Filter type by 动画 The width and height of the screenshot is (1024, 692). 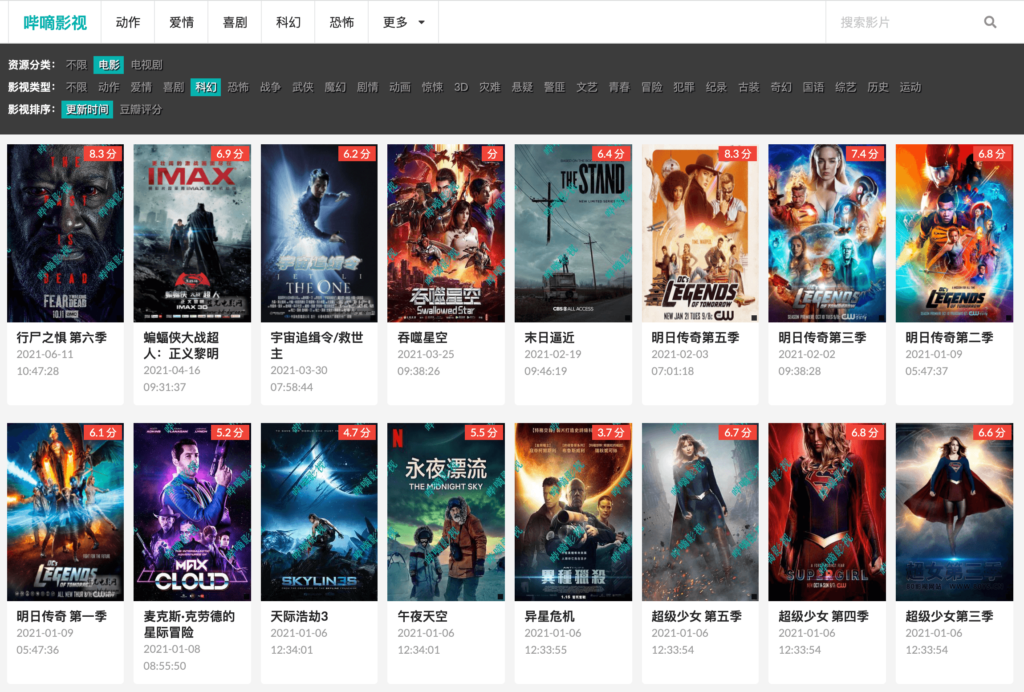[400, 87]
